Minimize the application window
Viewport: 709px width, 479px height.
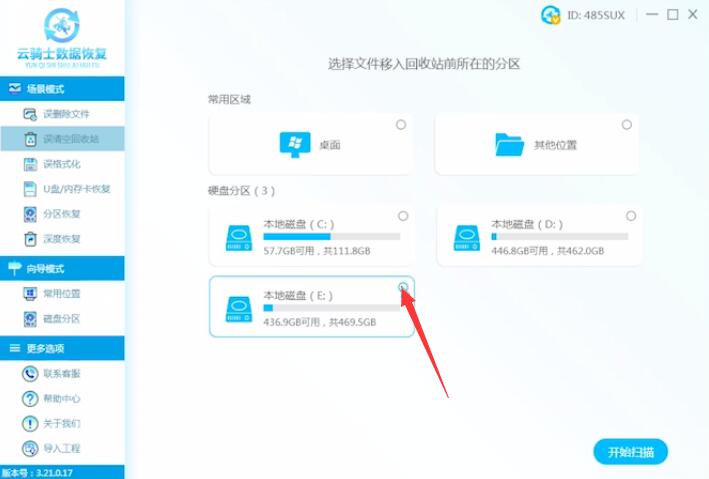click(652, 15)
